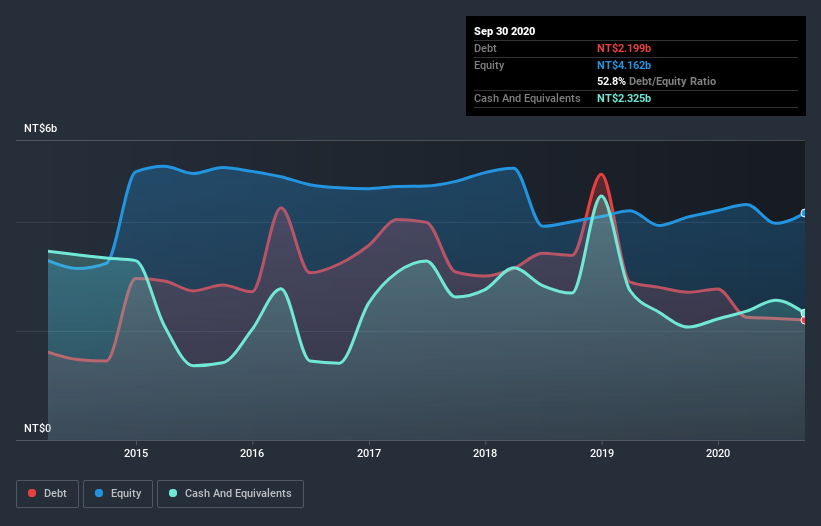Click Cash And Equivalents label in tooltip

pos(527,98)
